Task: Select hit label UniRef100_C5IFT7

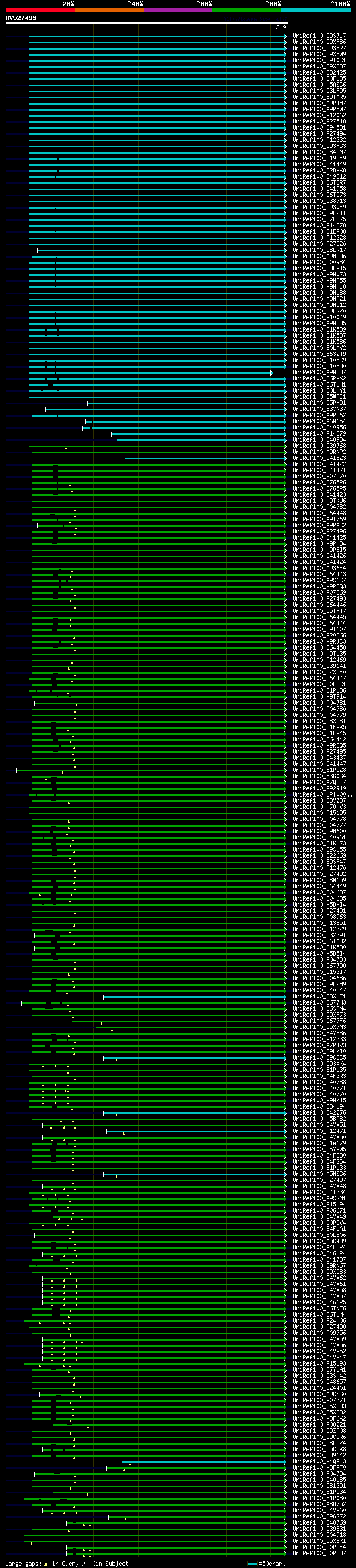Action: tap(319, 611)
